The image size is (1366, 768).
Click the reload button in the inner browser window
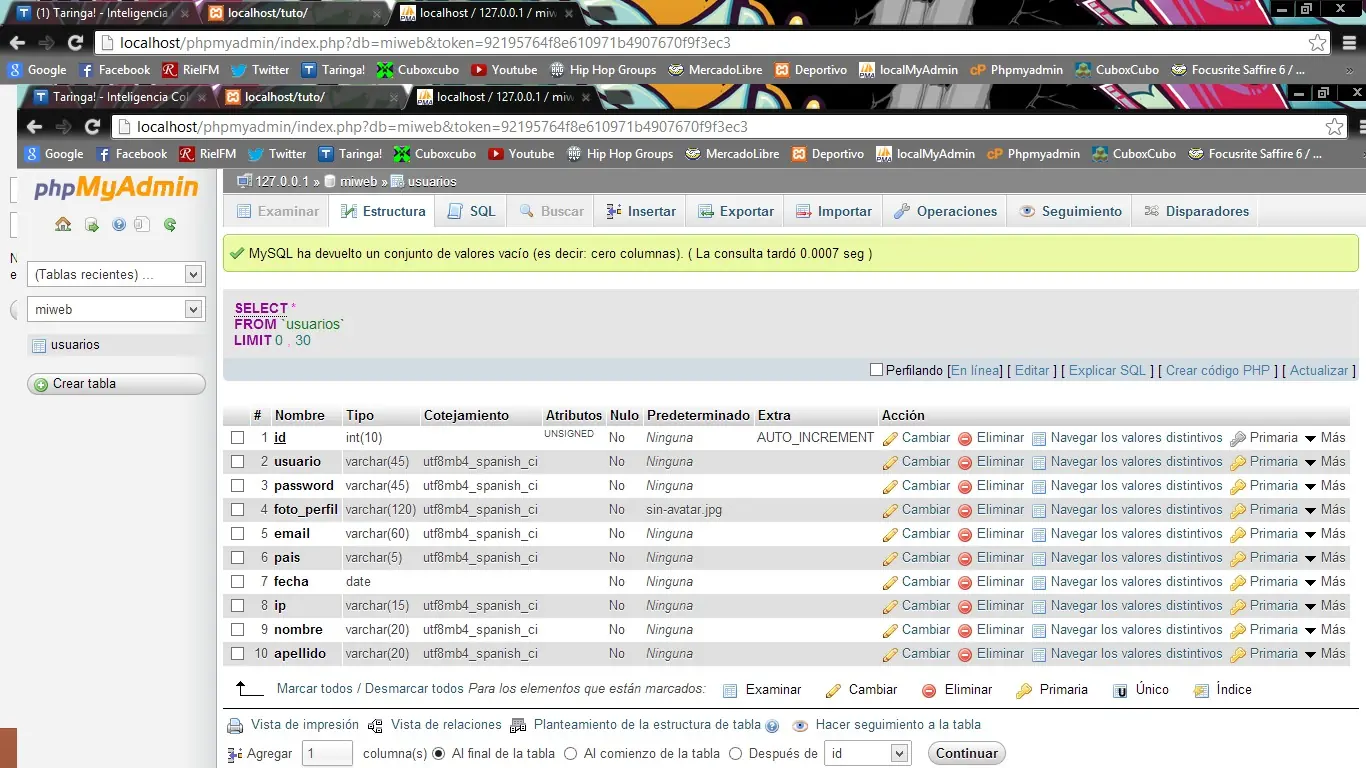[92, 127]
